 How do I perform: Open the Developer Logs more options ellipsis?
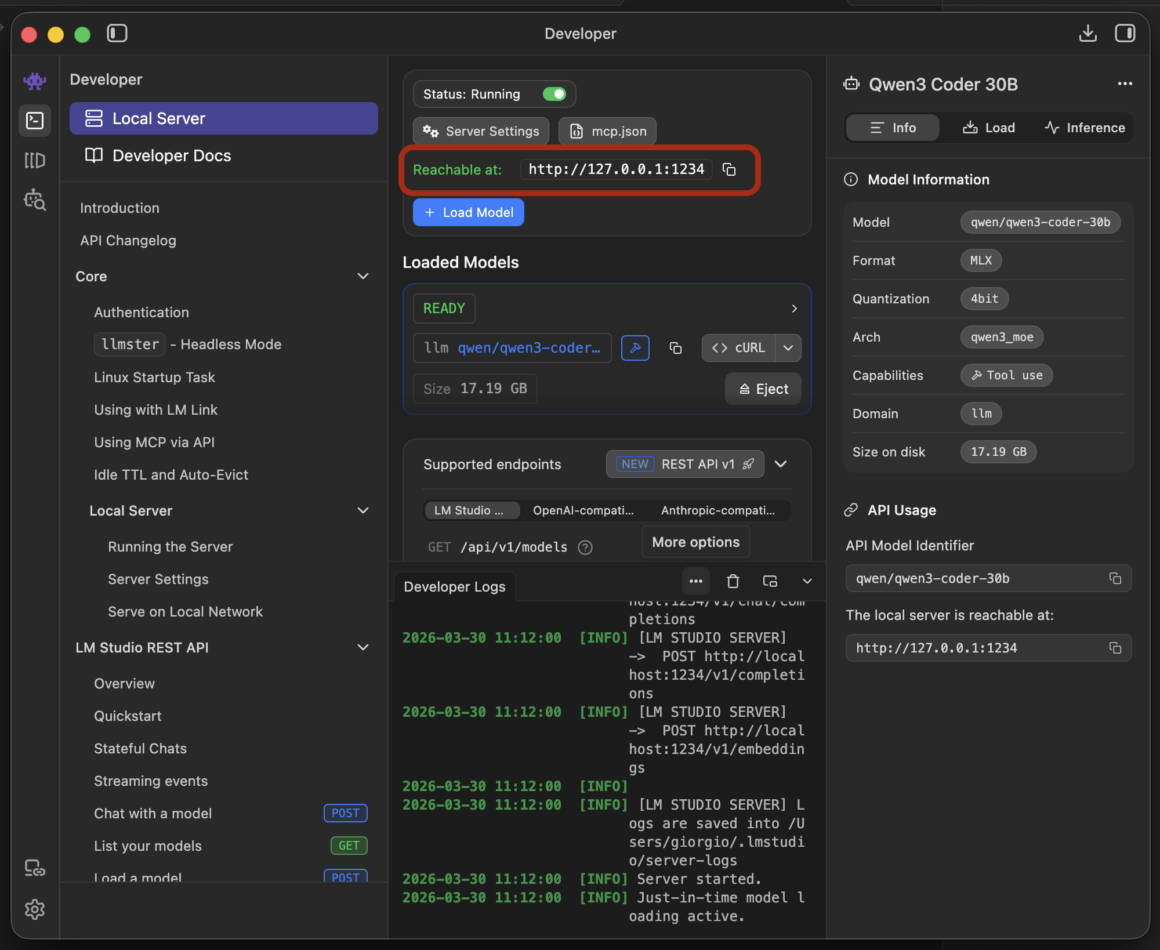pos(695,582)
